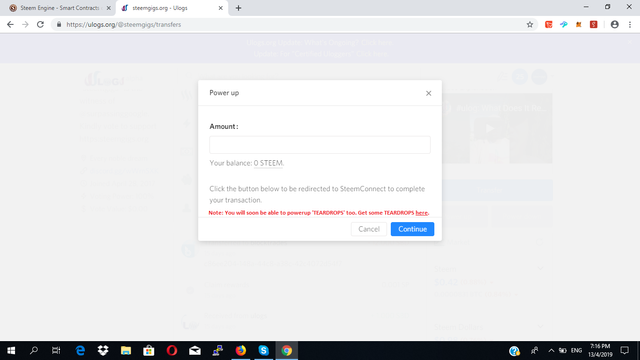The width and height of the screenshot is (640, 360).
Task: Open Firefox from the taskbar
Action: (241, 350)
